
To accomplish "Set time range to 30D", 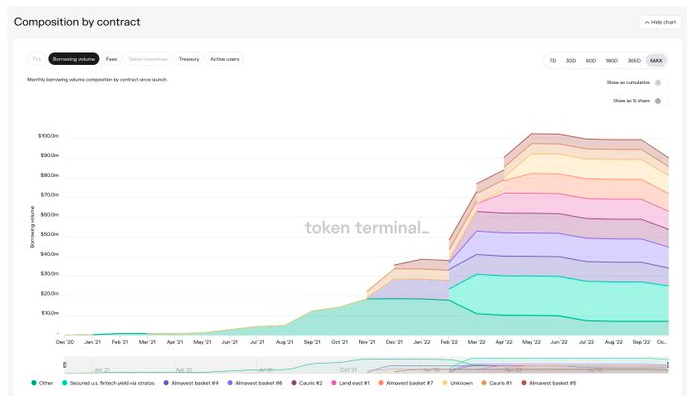I will pyautogui.click(x=571, y=61).
